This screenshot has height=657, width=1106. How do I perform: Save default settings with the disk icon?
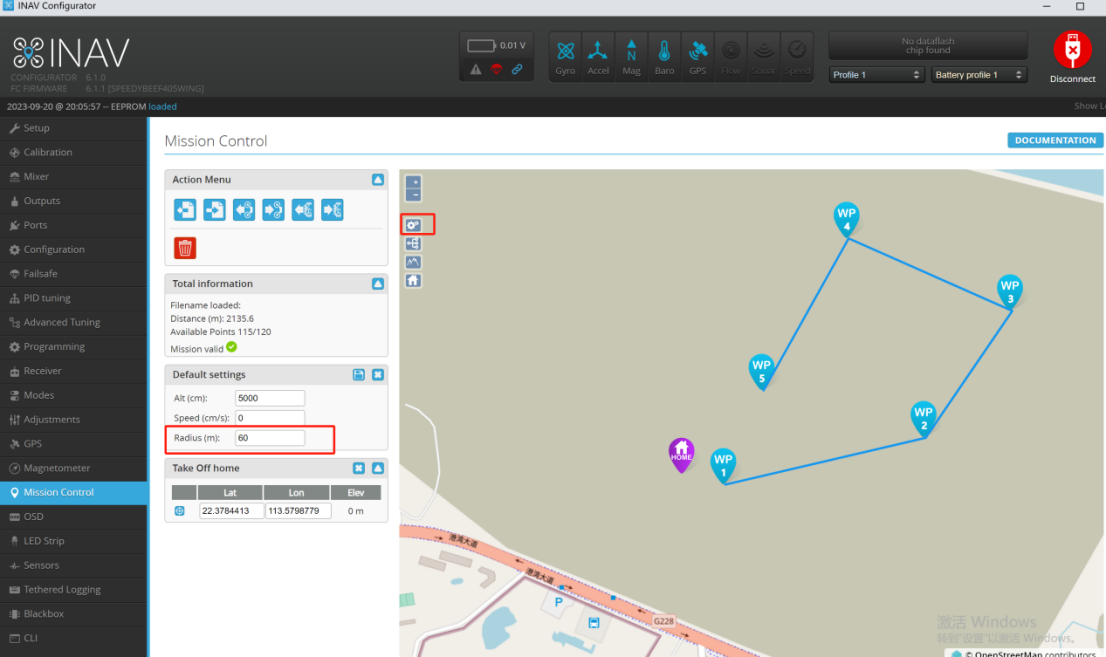[359, 375]
